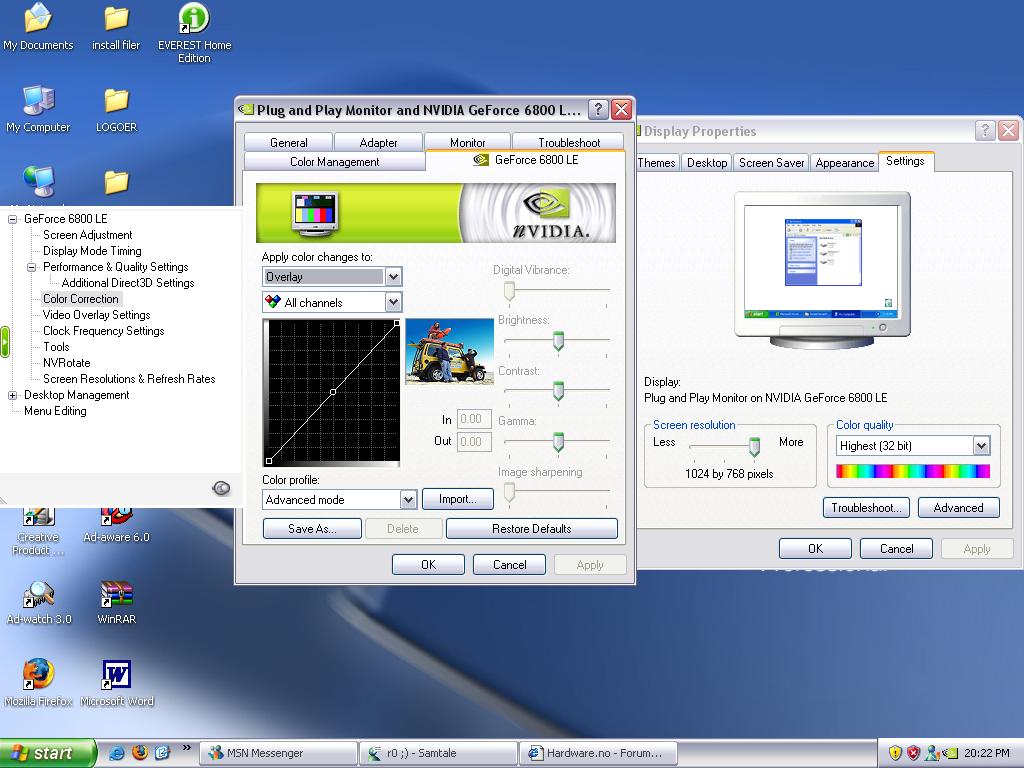Launch the Mozilla Firefox desktop icon

coord(38,682)
